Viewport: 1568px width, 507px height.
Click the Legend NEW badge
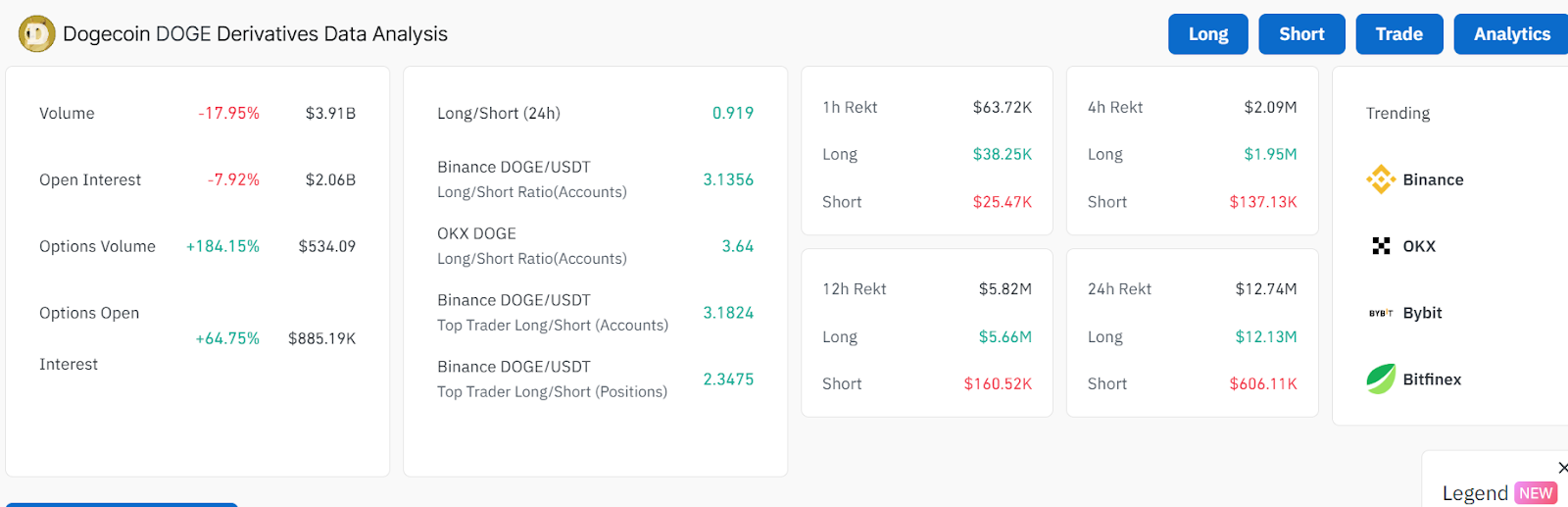click(x=1536, y=493)
